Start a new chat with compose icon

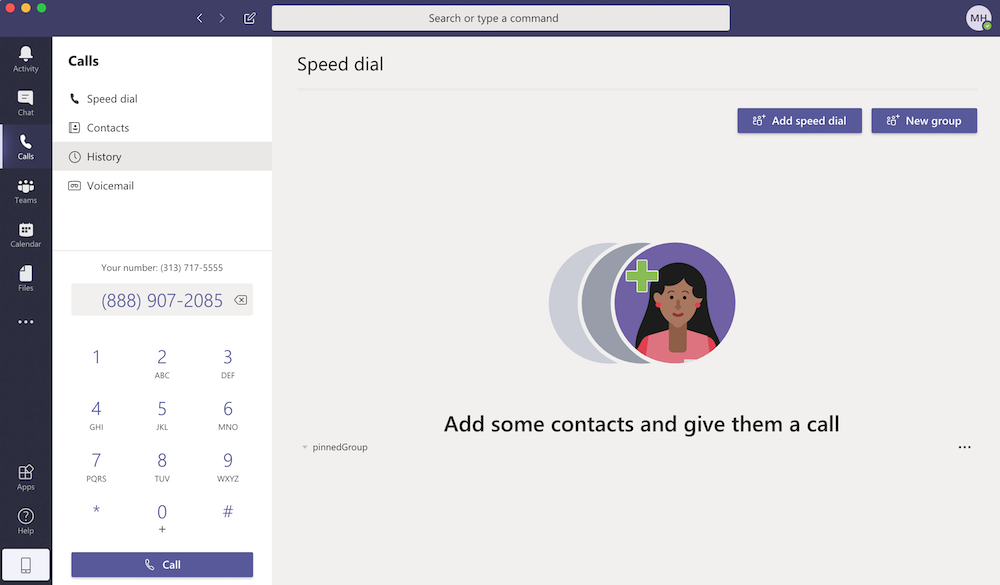coord(249,18)
